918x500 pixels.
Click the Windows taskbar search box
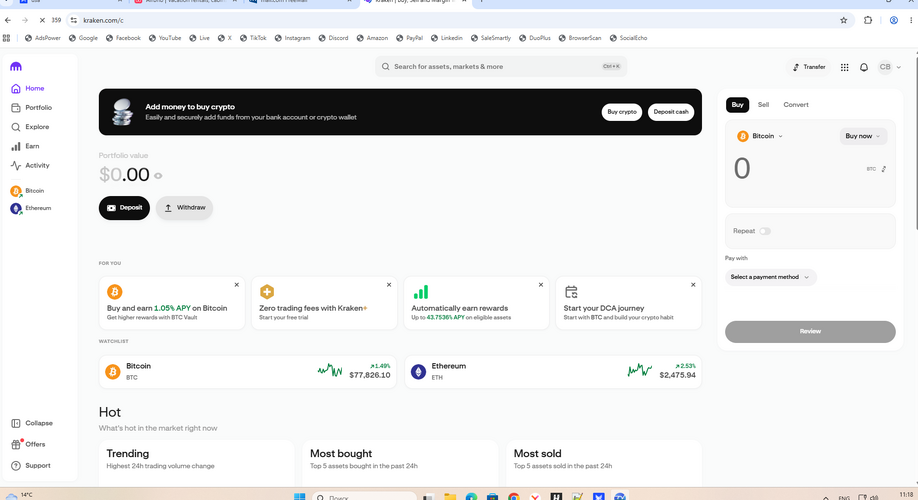tap(364, 496)
